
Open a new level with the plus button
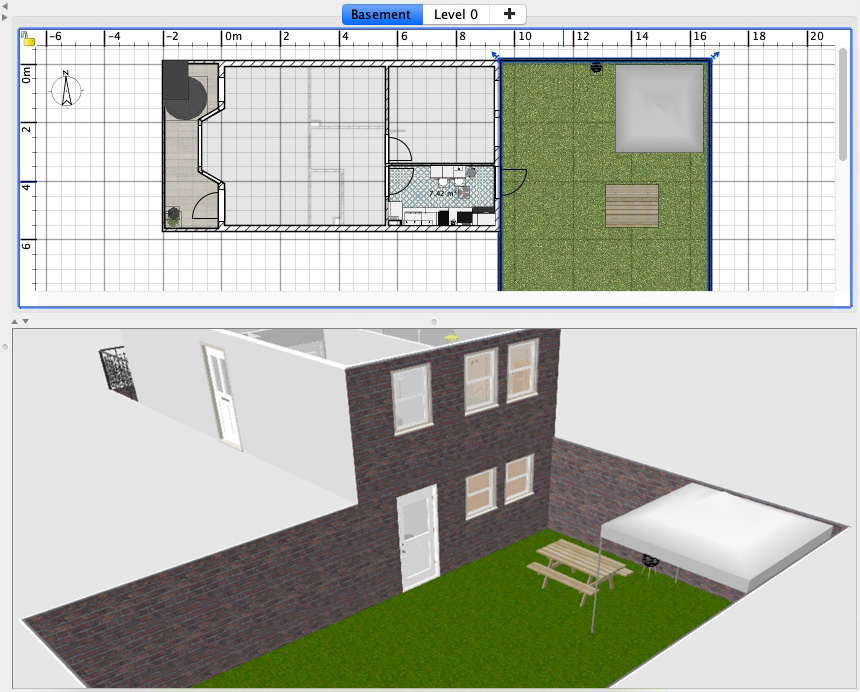(x=508, y=14)
